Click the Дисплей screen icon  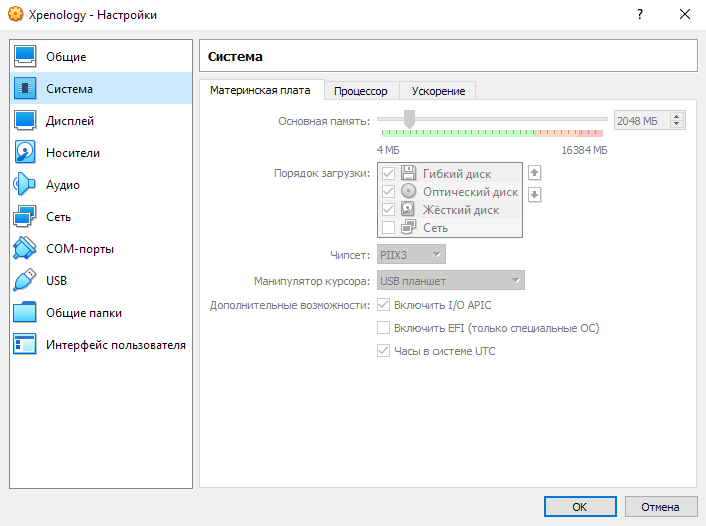pyautogui.click(x=25, y=120)
